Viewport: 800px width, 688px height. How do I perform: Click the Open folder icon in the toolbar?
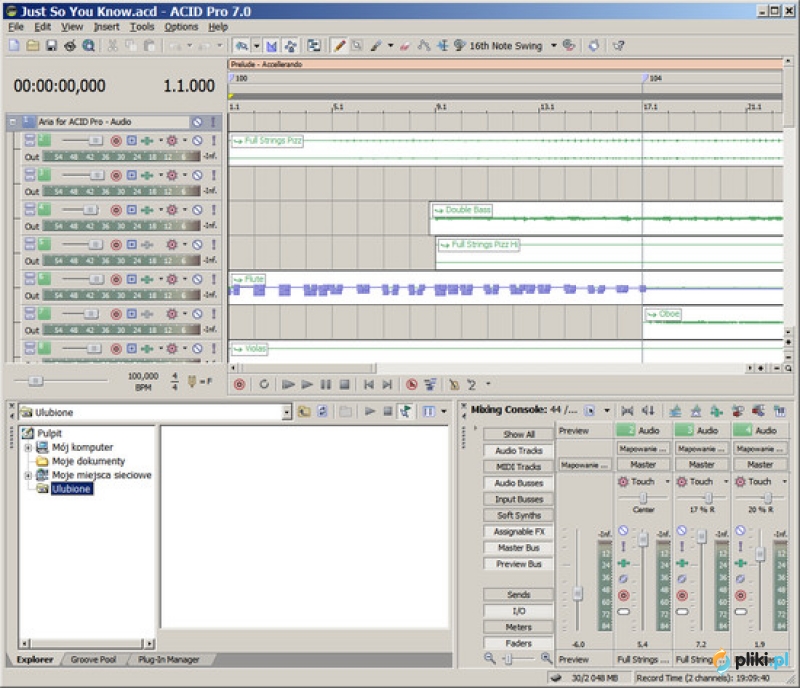(33, 45)
